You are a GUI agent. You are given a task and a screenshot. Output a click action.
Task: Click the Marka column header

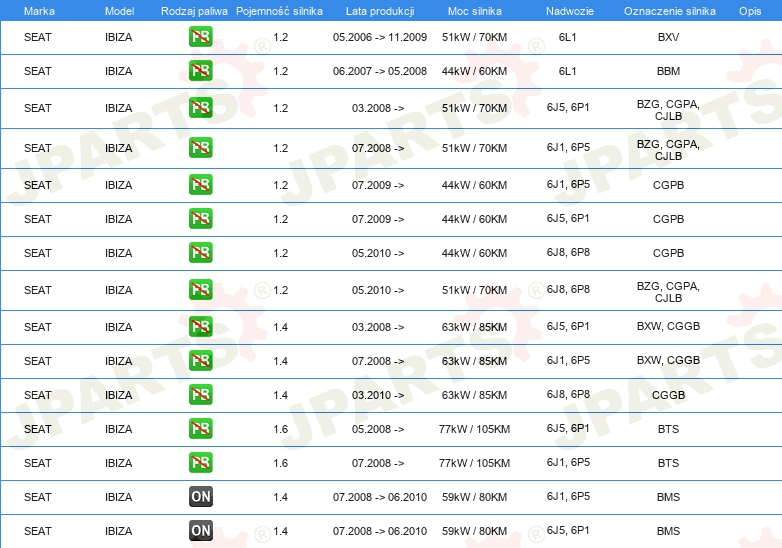[x=39, y=11]
